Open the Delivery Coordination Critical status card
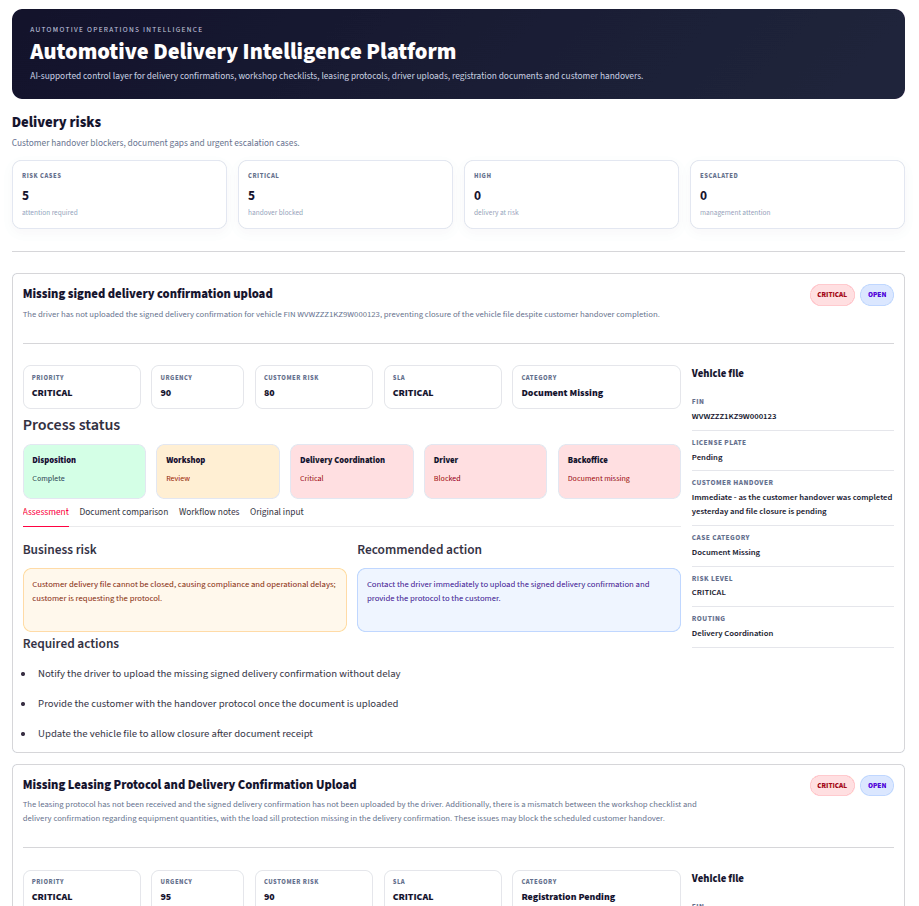Image resolution: width=919 pixels, height=906 pixels. pyautogui.click(x=352, y=471)
